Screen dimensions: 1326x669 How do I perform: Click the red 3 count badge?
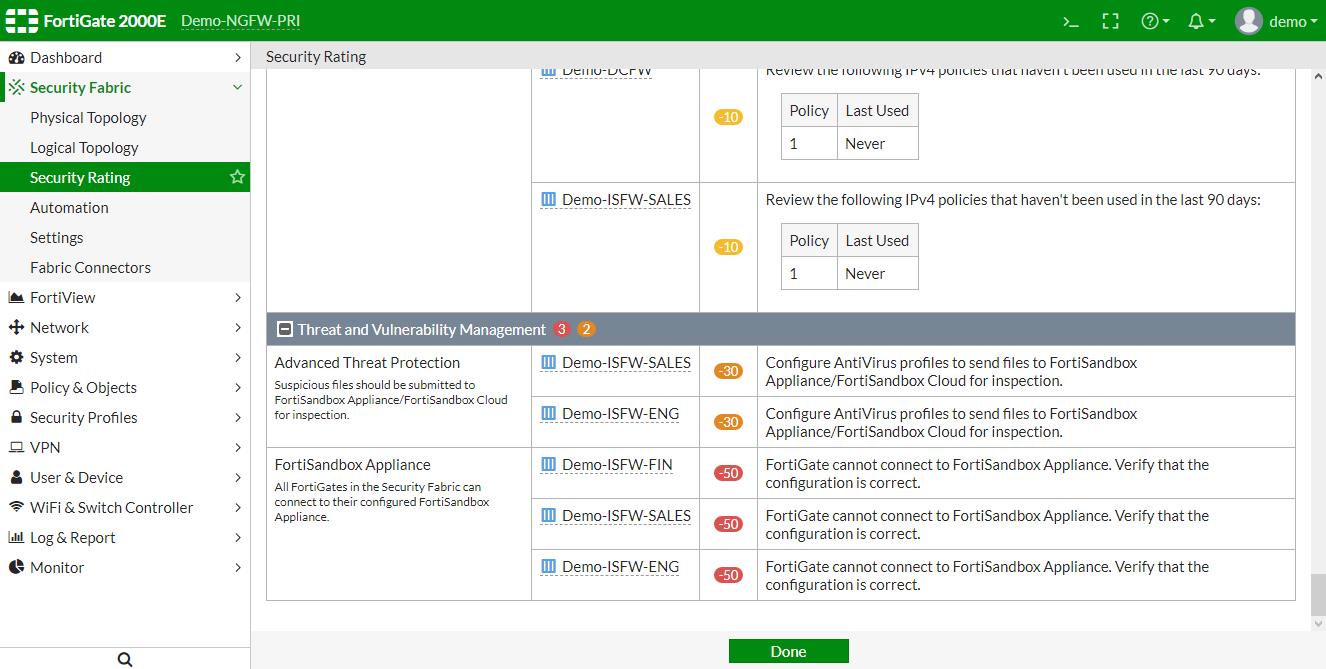click(562, 329)
